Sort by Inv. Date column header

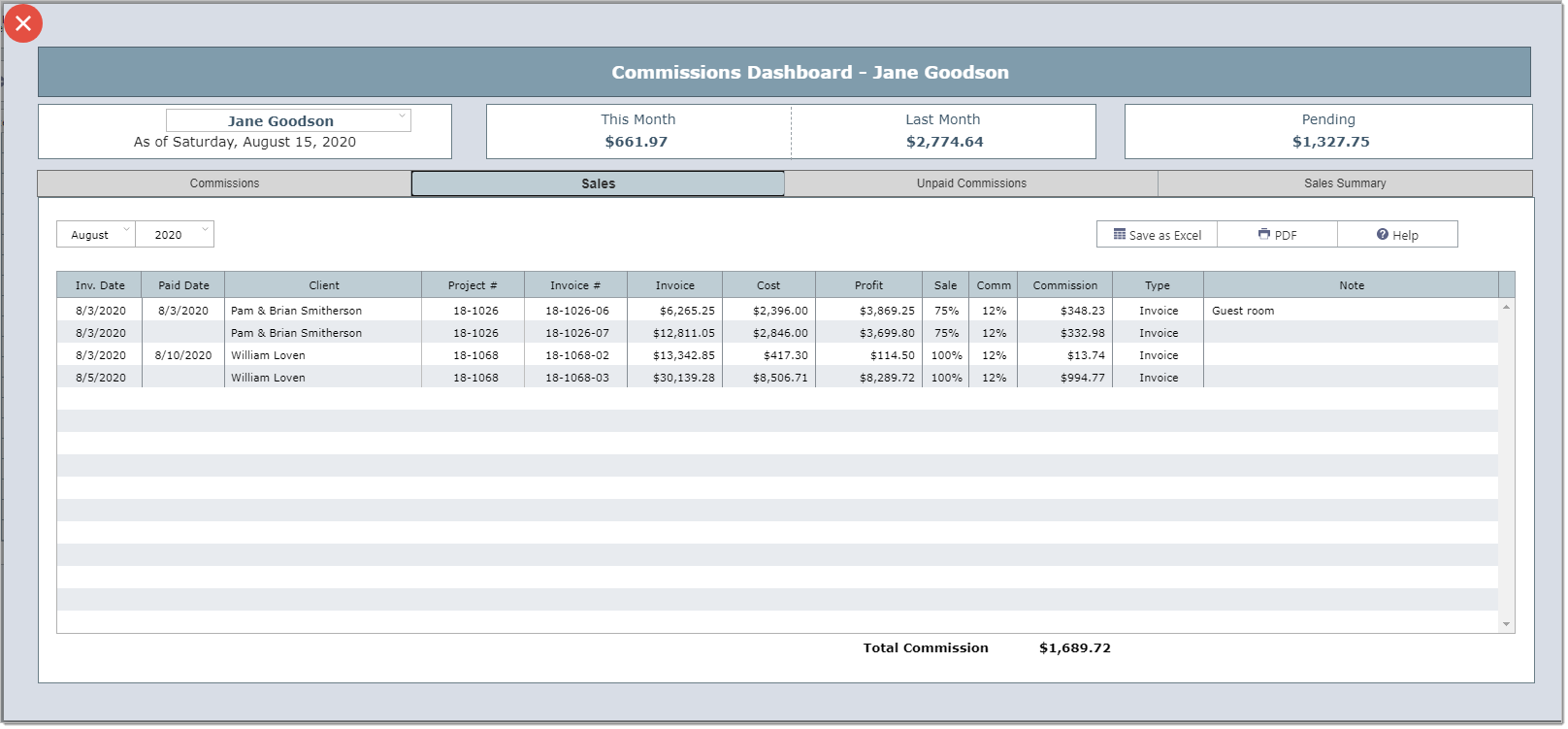[x=100, y=285]
